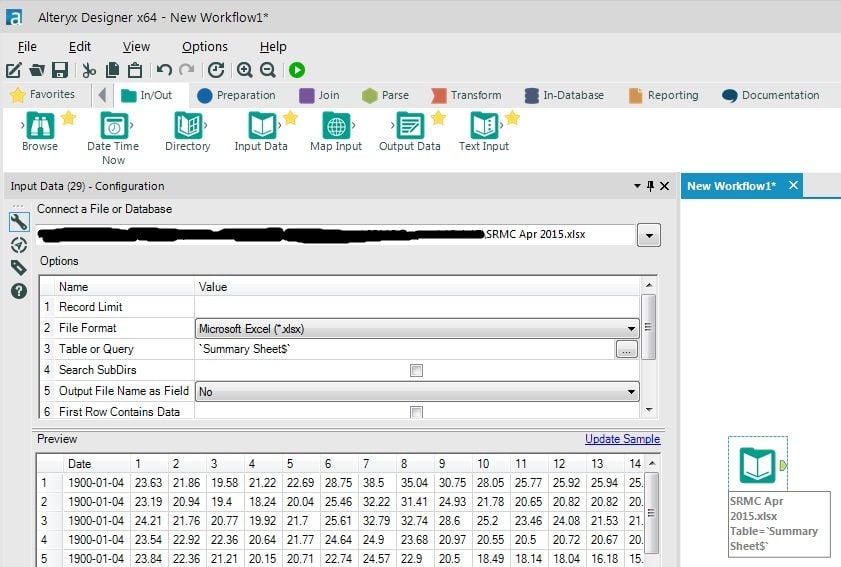The image size is (841, 567).
Task: Select the Text Input tool
Action: click(x=484, y=132)
